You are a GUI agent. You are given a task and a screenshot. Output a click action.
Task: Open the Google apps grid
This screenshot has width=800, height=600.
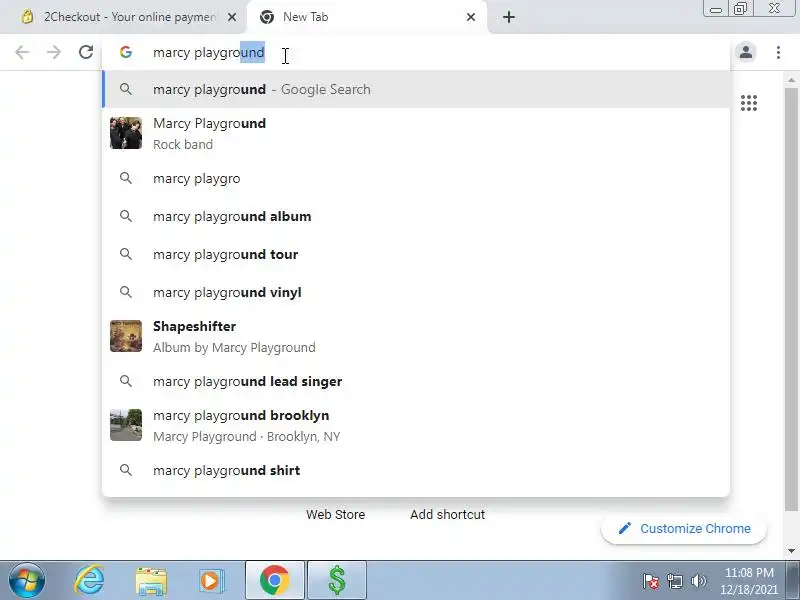(x=748, y=103)
